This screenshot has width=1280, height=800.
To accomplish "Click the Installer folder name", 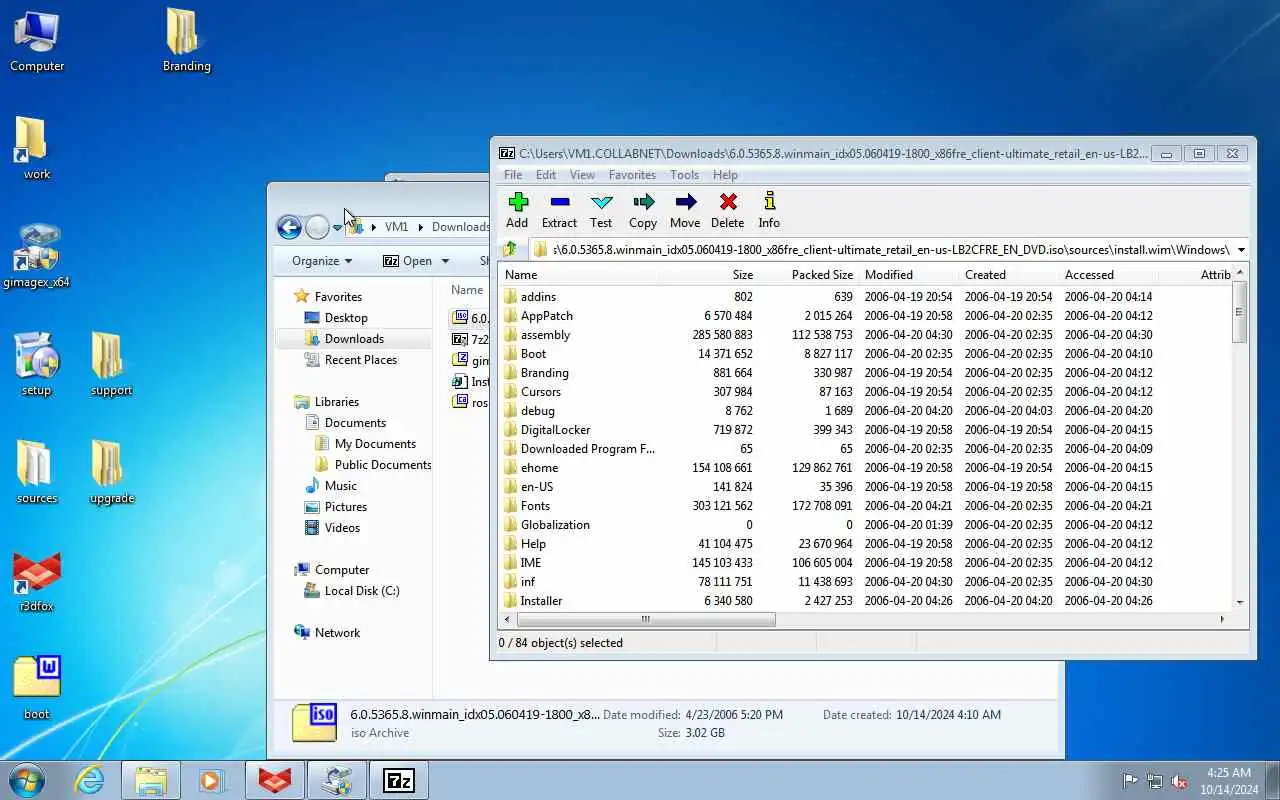I will (541, 601).
